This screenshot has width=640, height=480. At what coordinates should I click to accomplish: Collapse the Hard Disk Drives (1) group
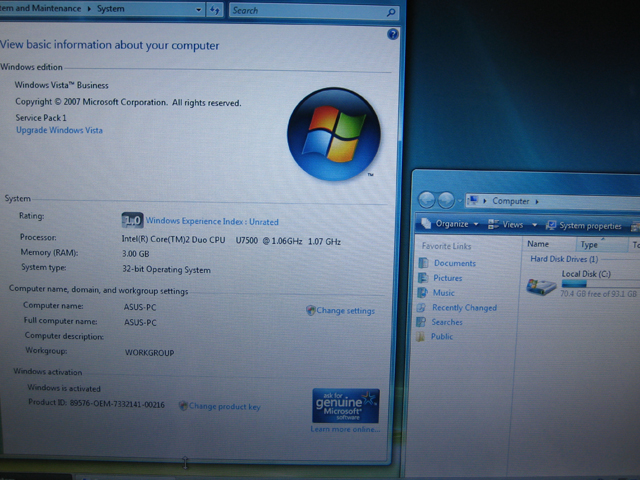tap(564, 259)
